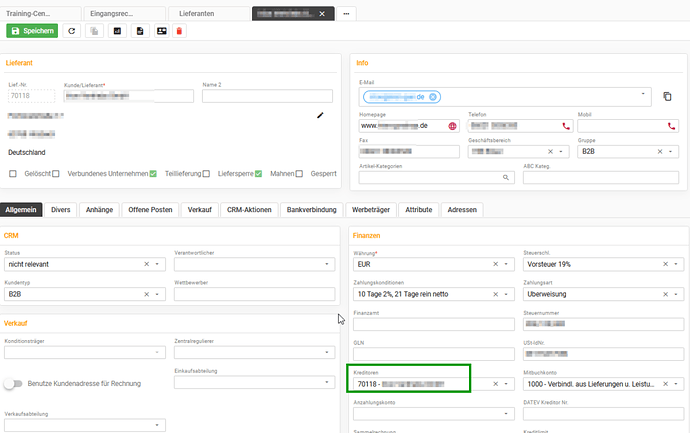
Task: Click the 'Deutschland' address text
Action: click(x=27, y=152)
